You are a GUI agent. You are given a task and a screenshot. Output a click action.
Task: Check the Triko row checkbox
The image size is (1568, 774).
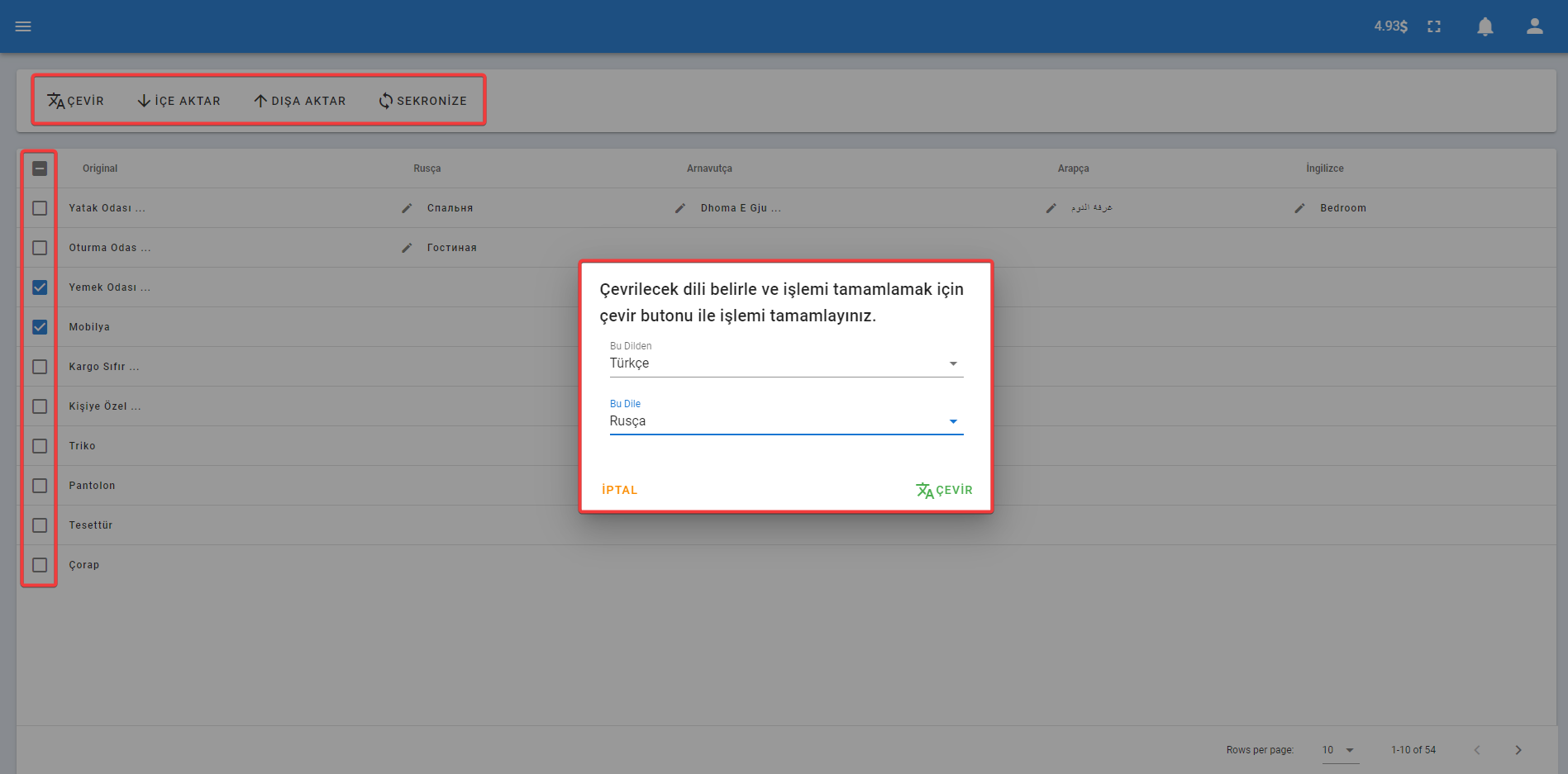40,446
